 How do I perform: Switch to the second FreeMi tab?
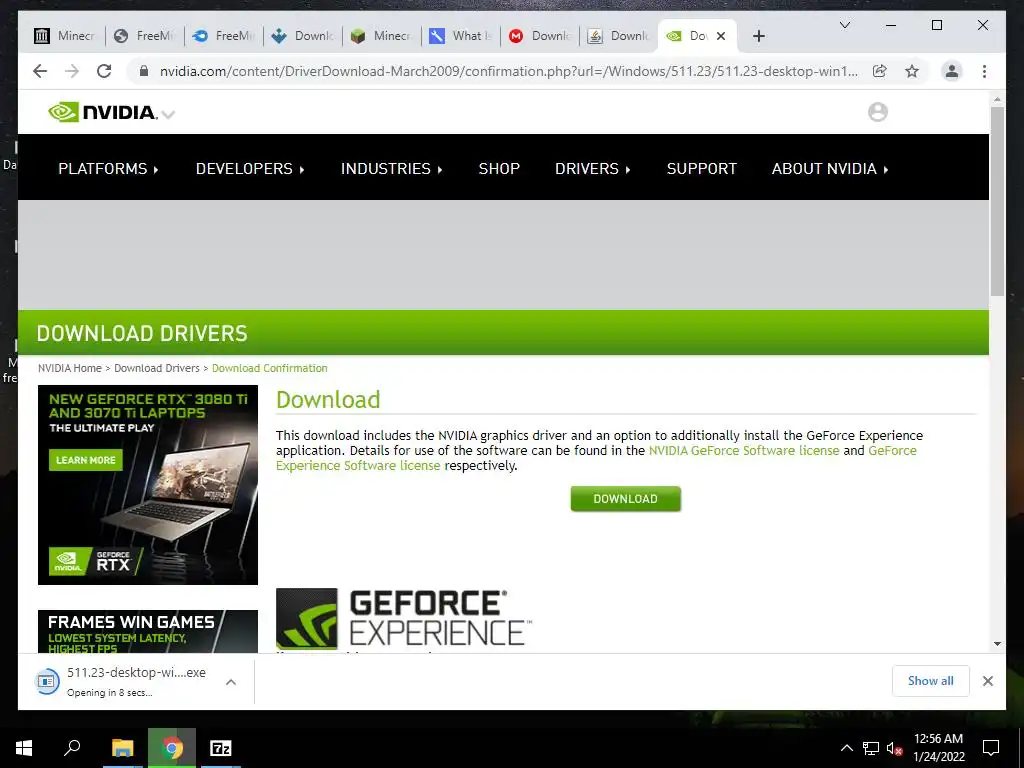point(223,36)
